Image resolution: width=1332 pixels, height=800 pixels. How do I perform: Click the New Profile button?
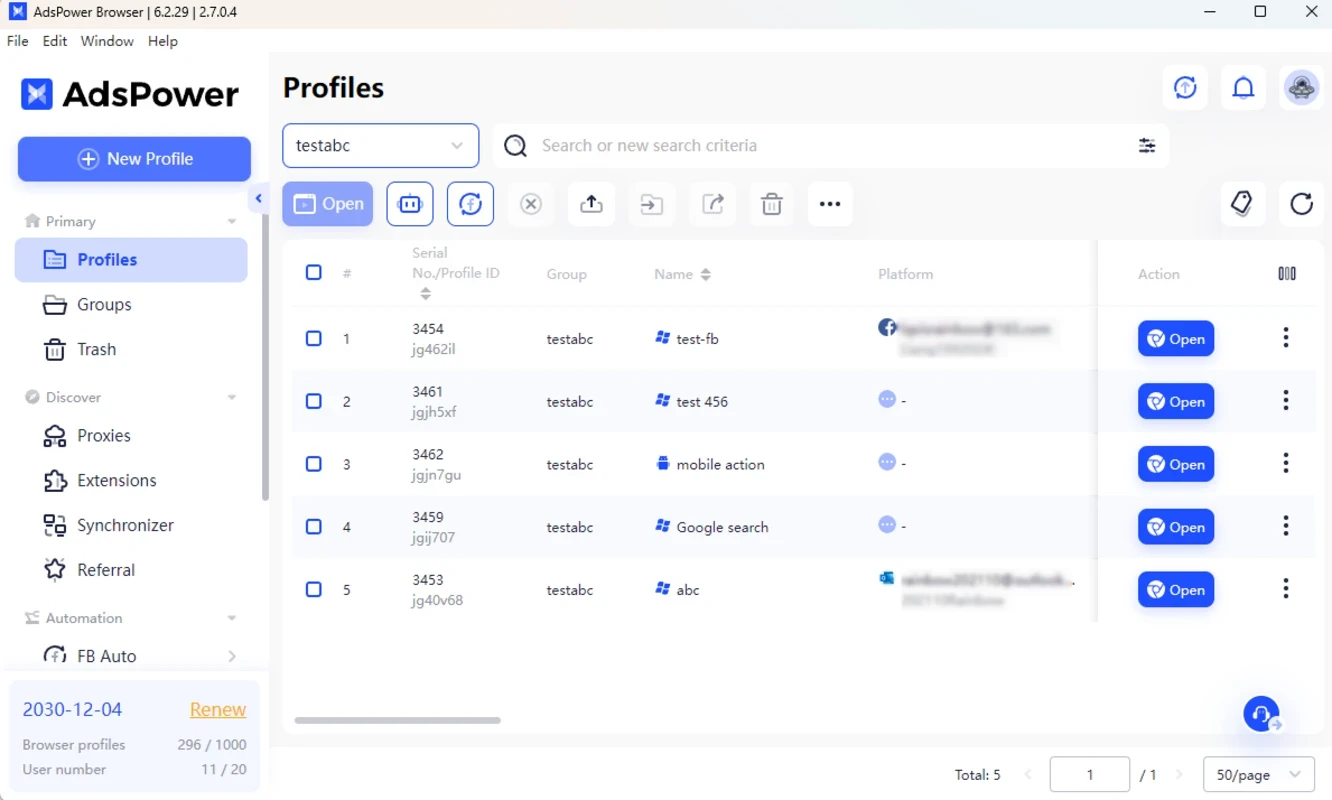[x=134, y=159]
